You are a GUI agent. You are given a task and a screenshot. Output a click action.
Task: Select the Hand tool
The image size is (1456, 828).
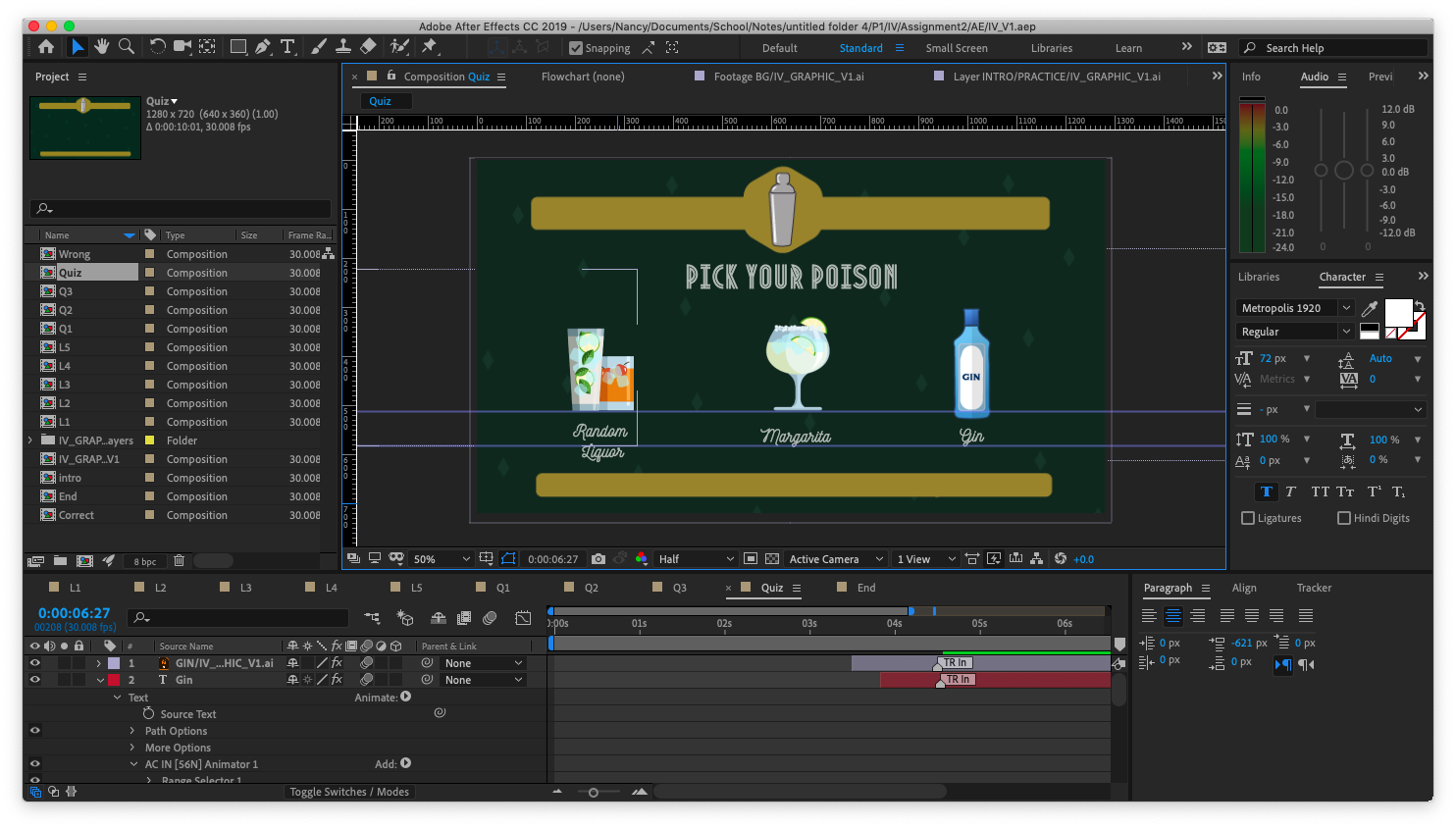(101, 46)
